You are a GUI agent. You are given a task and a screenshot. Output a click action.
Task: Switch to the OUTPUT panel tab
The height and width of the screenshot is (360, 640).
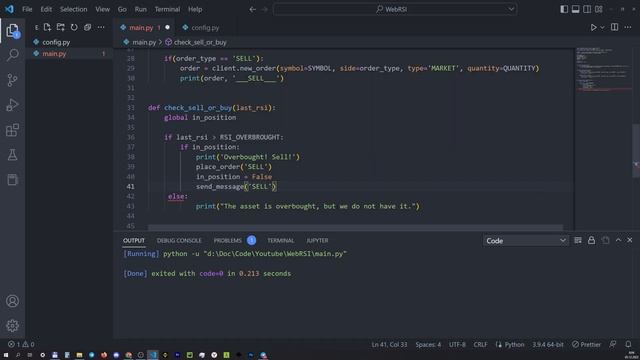pos(134,240)
